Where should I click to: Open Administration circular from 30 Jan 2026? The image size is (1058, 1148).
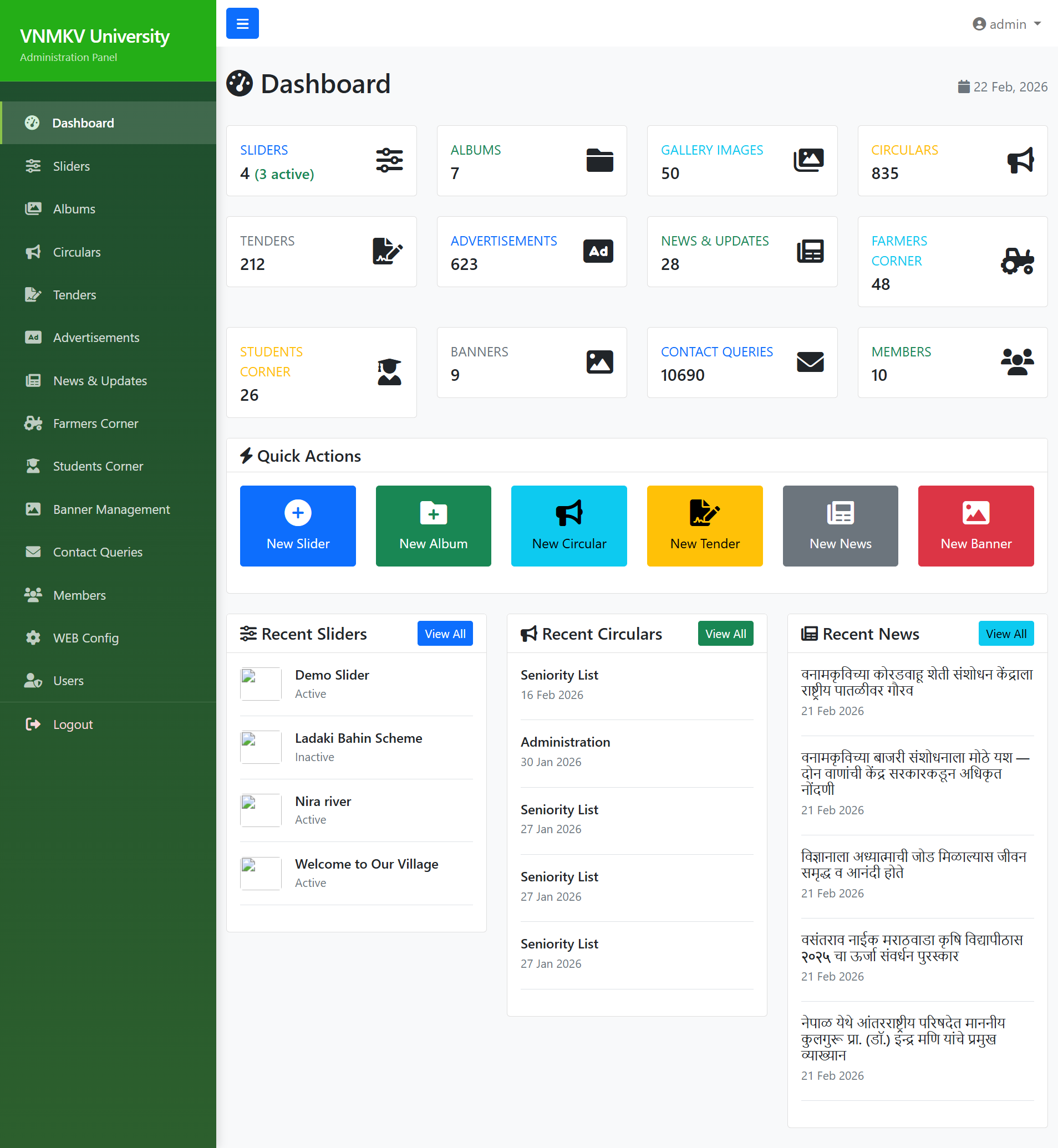click(x=565, y=742)
